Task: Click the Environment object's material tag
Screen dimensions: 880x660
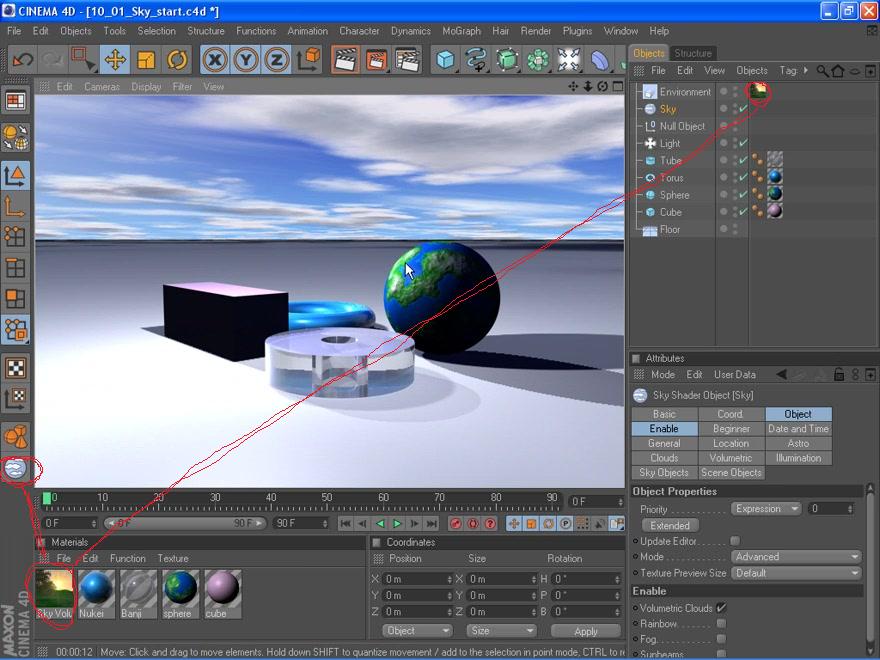Action: (758, 91)
